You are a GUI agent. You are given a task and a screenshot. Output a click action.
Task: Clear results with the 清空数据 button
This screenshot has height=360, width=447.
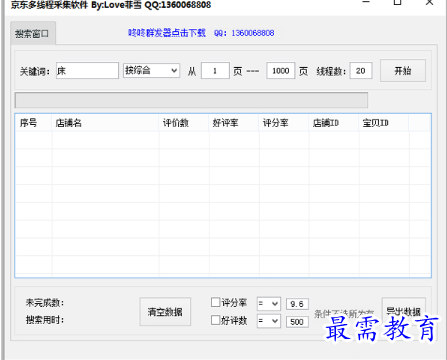[x=165, y=312]
